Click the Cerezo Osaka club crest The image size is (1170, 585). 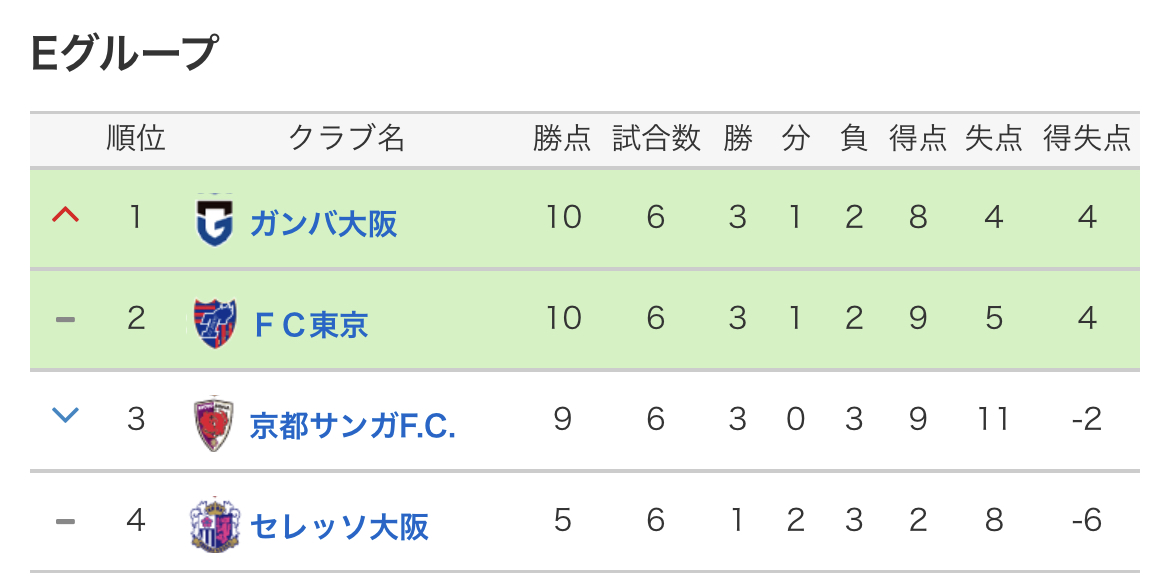coord(215,524)
